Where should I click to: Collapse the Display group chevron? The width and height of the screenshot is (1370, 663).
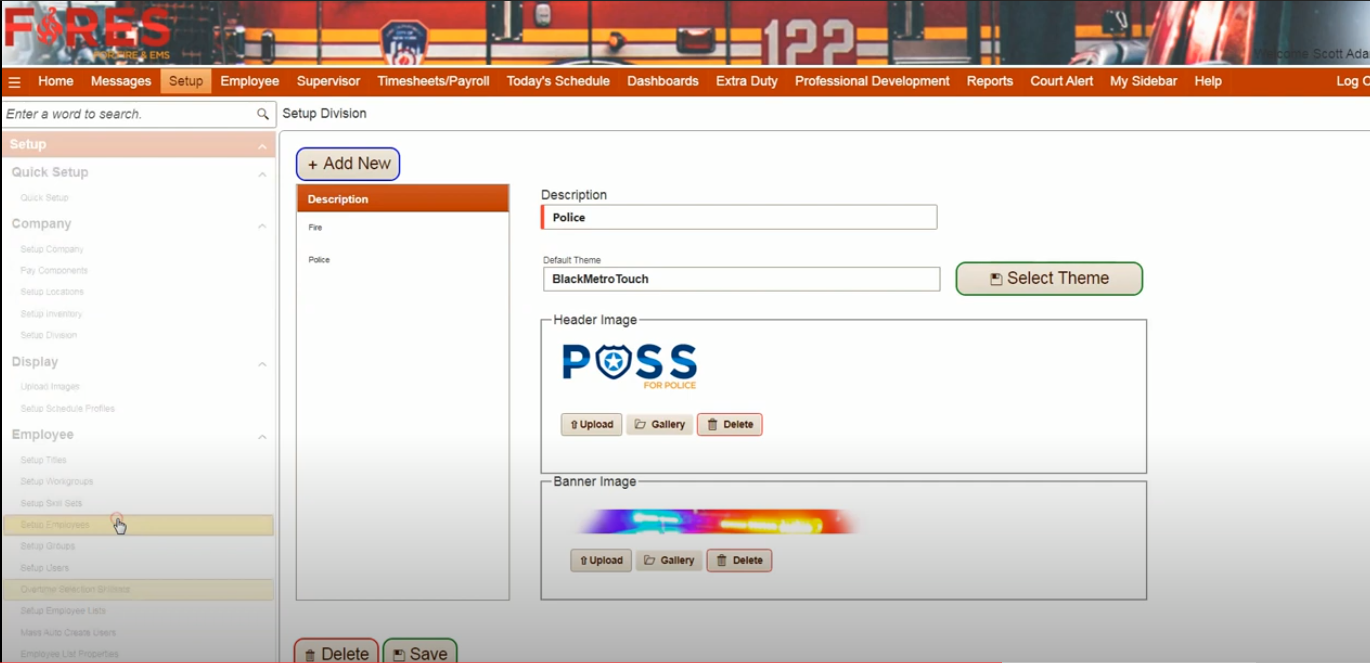[x=262, y=364]
